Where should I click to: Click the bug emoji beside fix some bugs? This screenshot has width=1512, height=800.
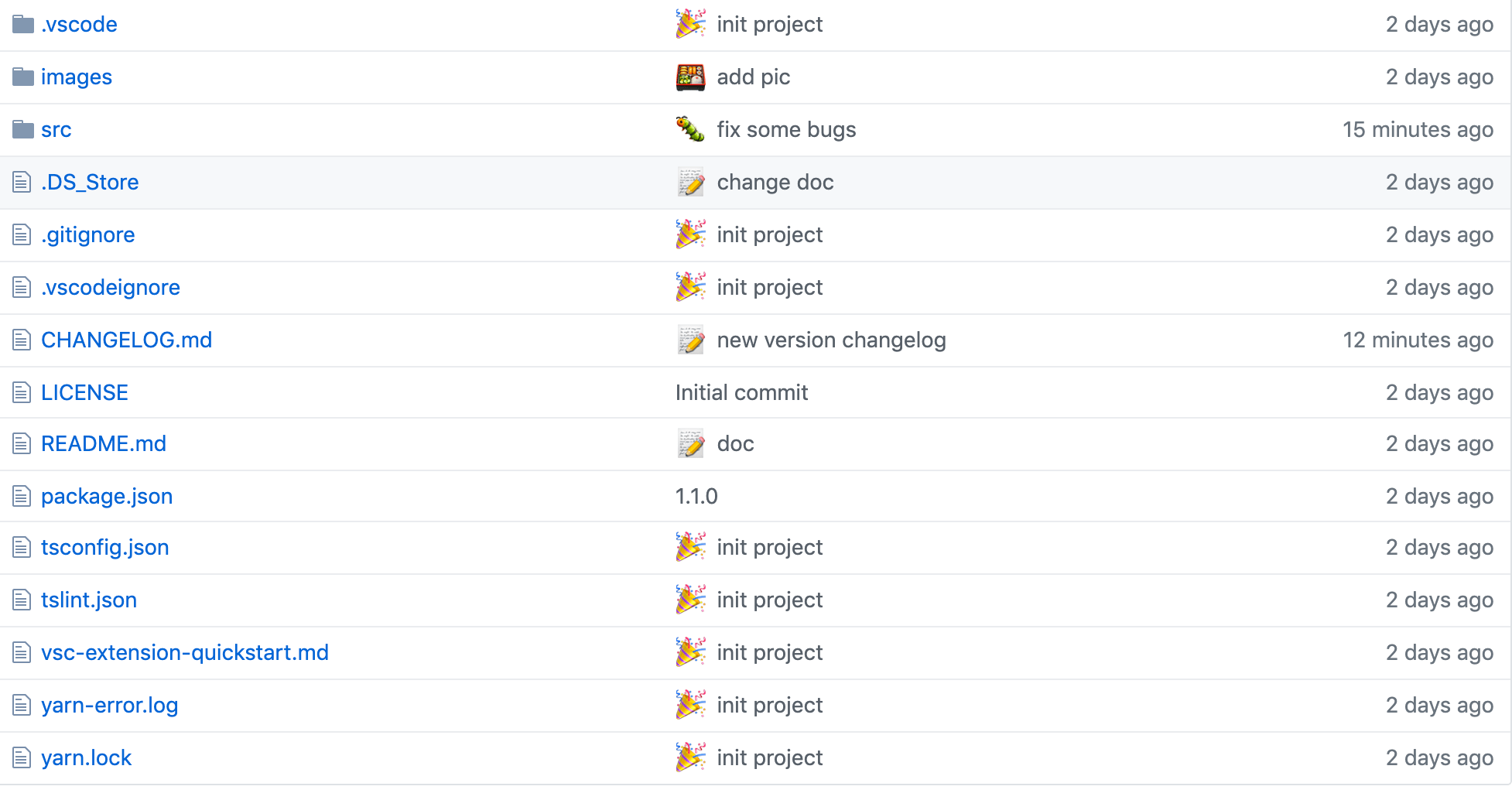(689, 129)
